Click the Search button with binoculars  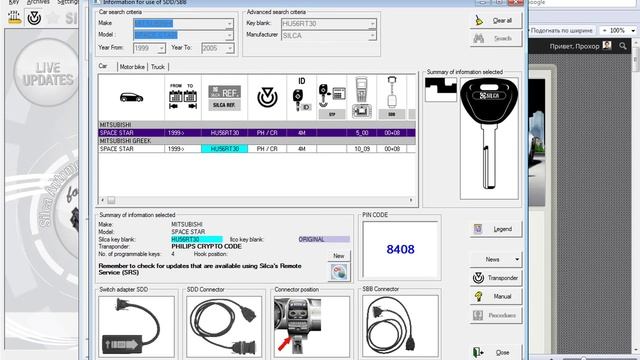point(496,38)
